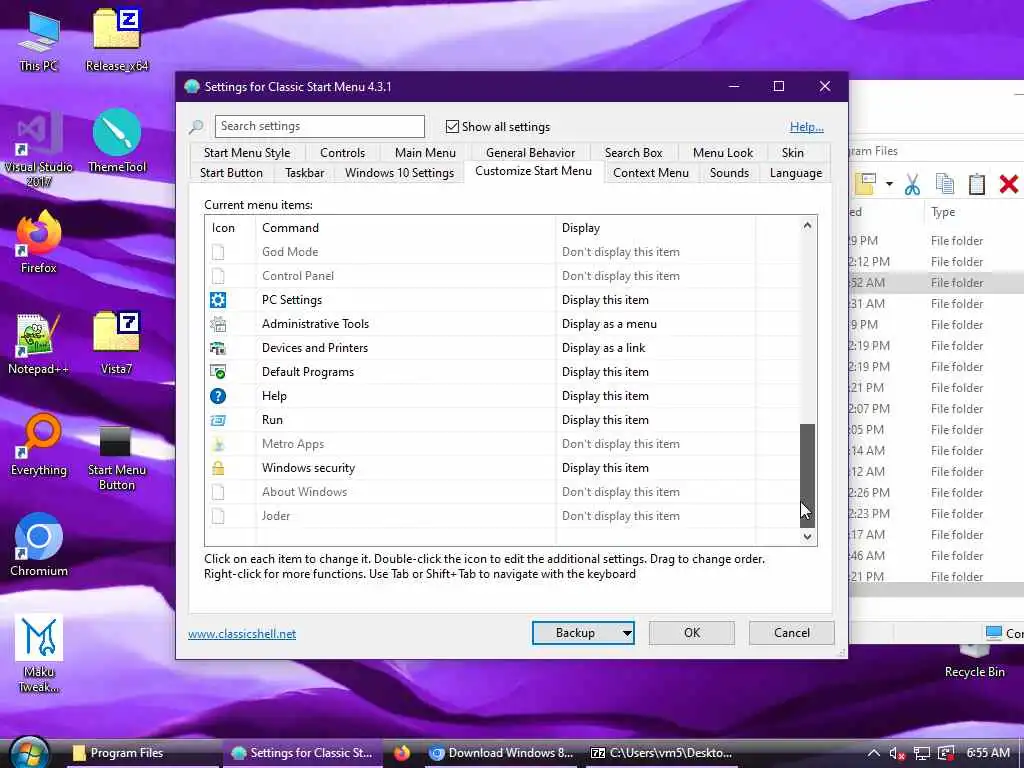Click the red Delete X in Explorer window
This screenshot has width=1024, height=768.
tap(1008, 184)
